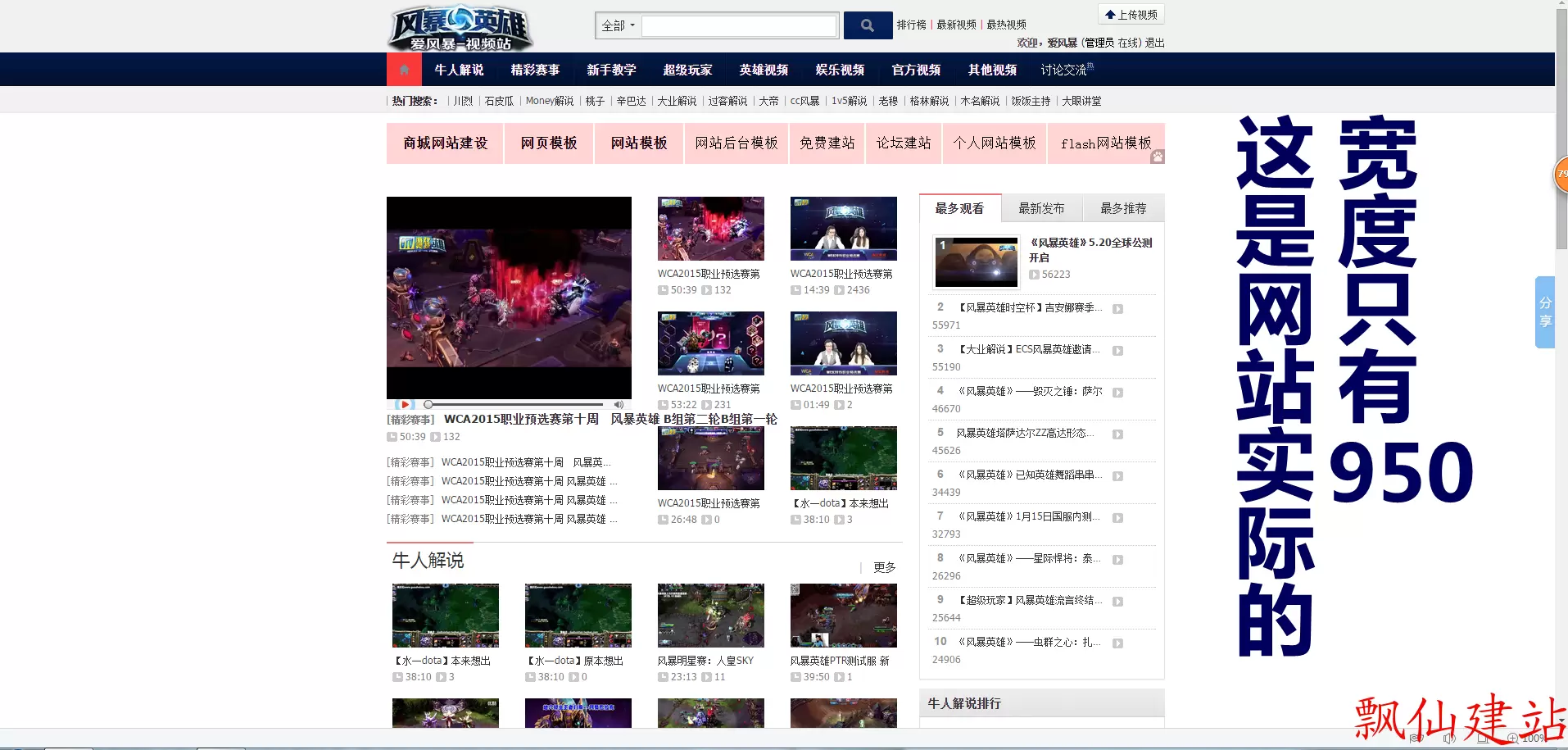The width and height of the screenshot is (1568, 750).
Task: Play the featured WCA2015 video
Action: pyautogui.click(x=405, y=404)
